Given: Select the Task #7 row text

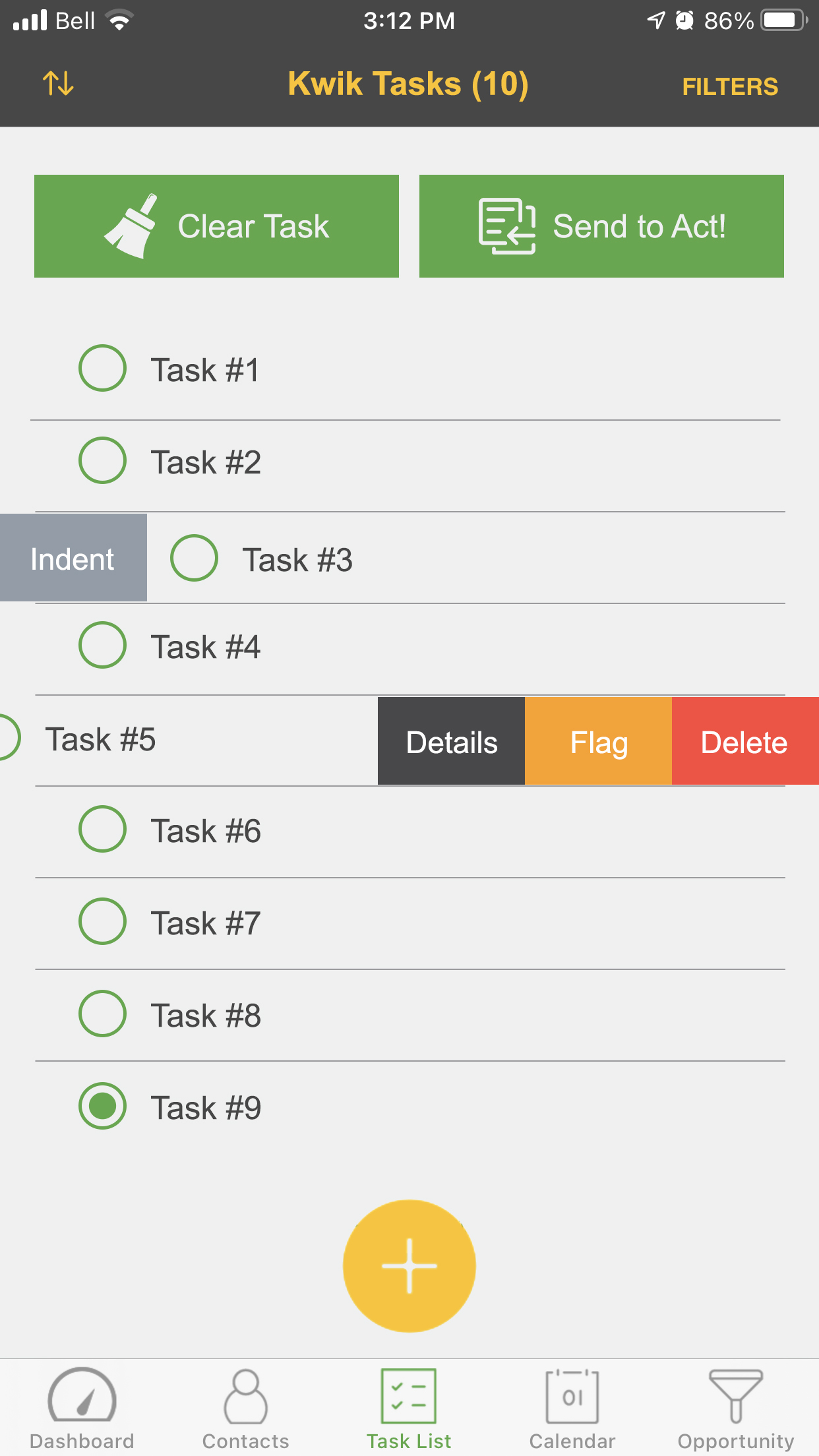Looking at the screenshot, I should (x=206, y=923).
